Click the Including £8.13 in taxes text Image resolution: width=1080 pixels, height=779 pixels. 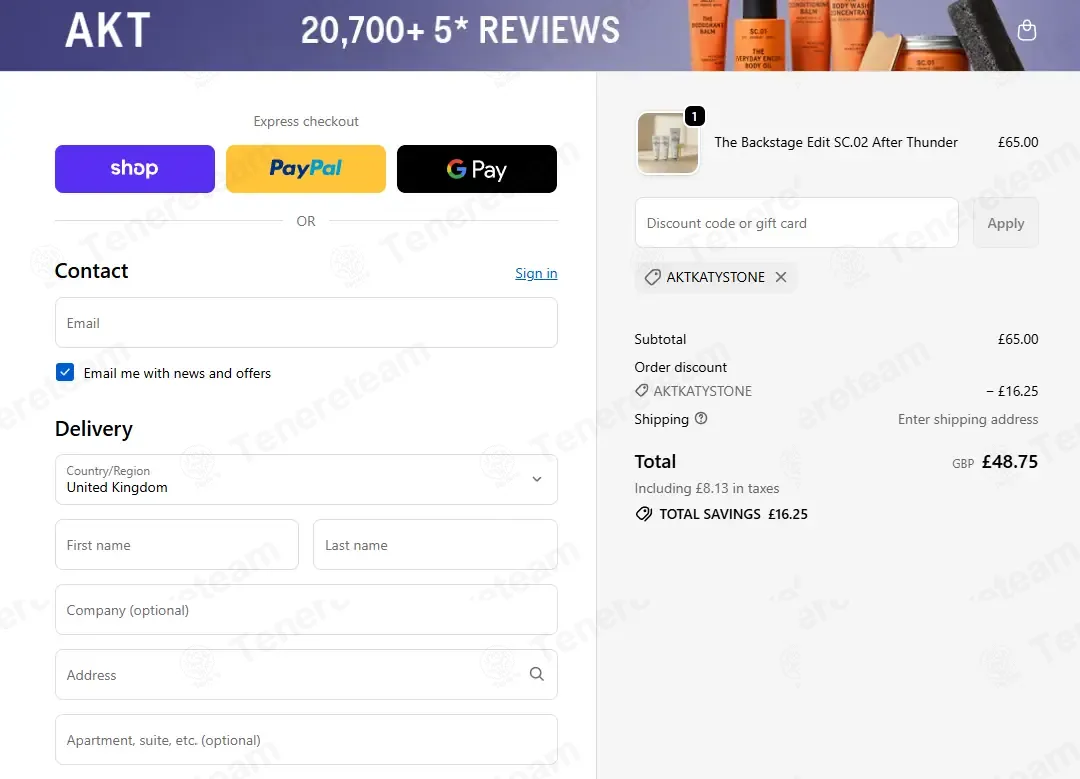coord(707,488)
